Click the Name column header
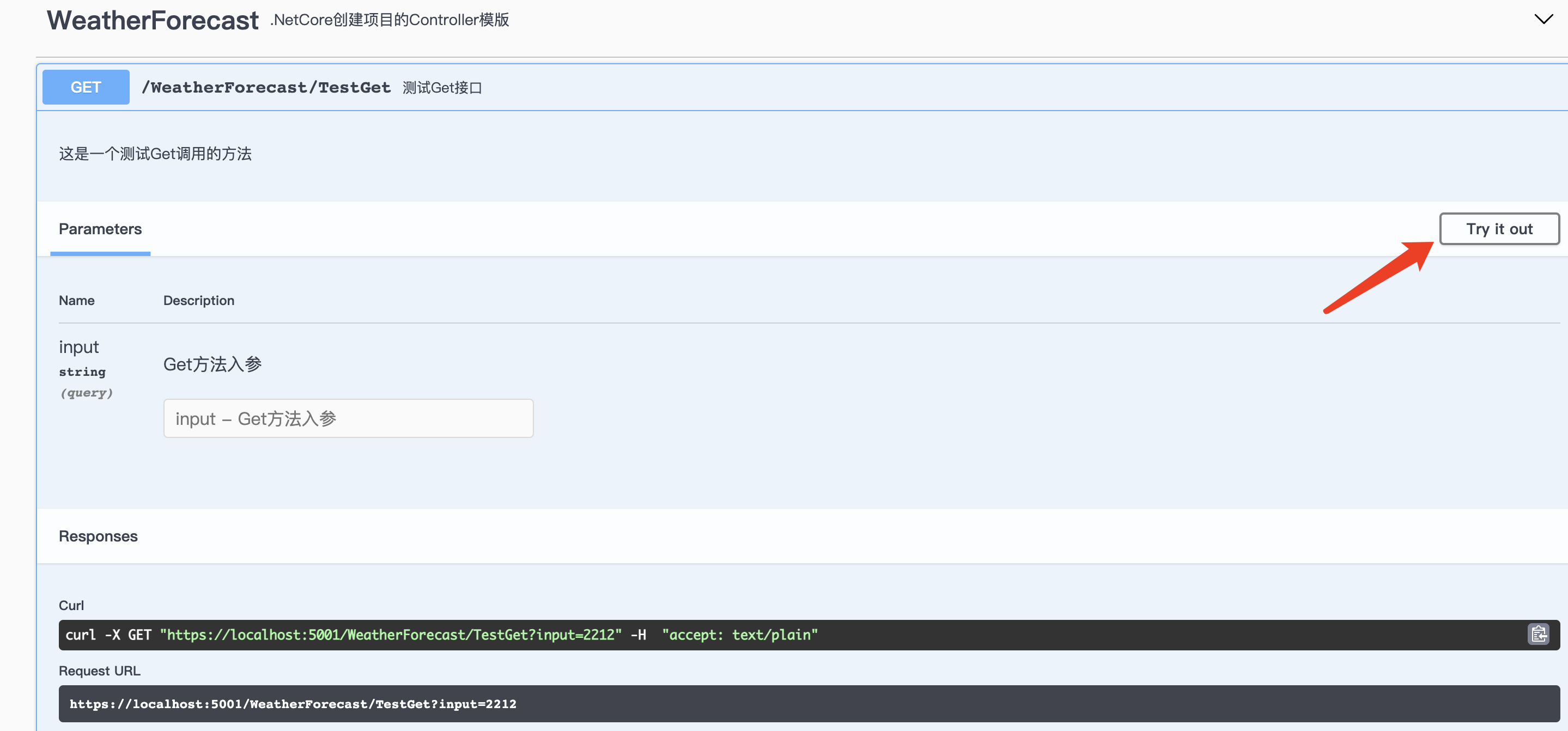 click(77, 301)
